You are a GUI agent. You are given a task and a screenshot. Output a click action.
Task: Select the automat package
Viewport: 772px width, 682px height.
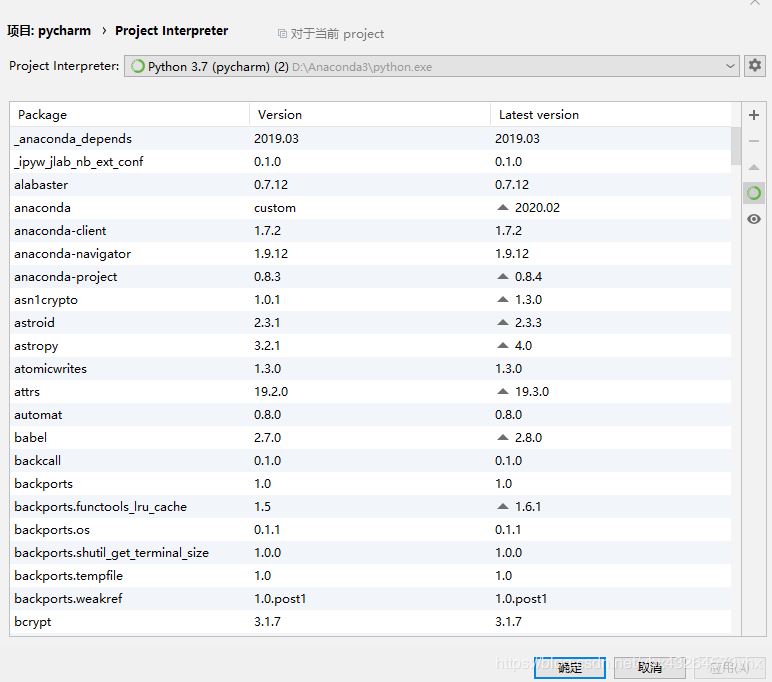point(370,415)
